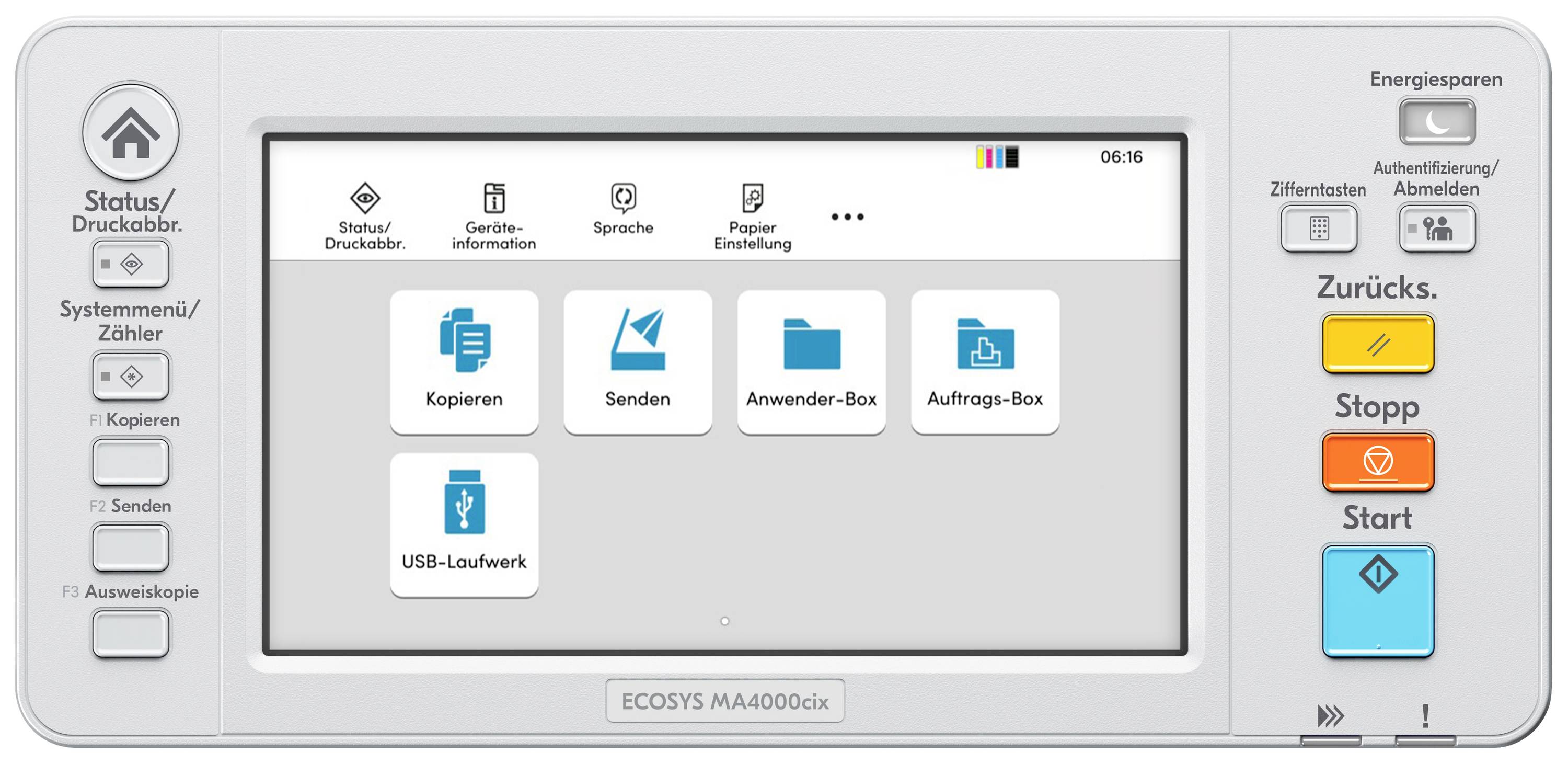The height and width of the screenshot is (764, 1568).
Task: Tap the Sprache language icon
Action: pos(624,209)
